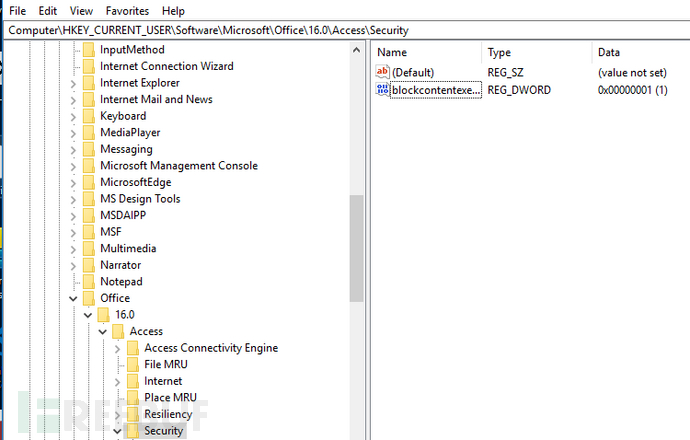
Task: Expand the Access Connectivity Engine key
Action: 117,349
